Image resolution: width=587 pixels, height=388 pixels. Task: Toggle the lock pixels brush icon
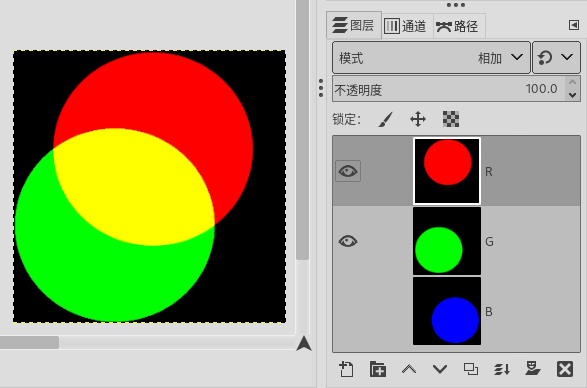coord(385,119)
